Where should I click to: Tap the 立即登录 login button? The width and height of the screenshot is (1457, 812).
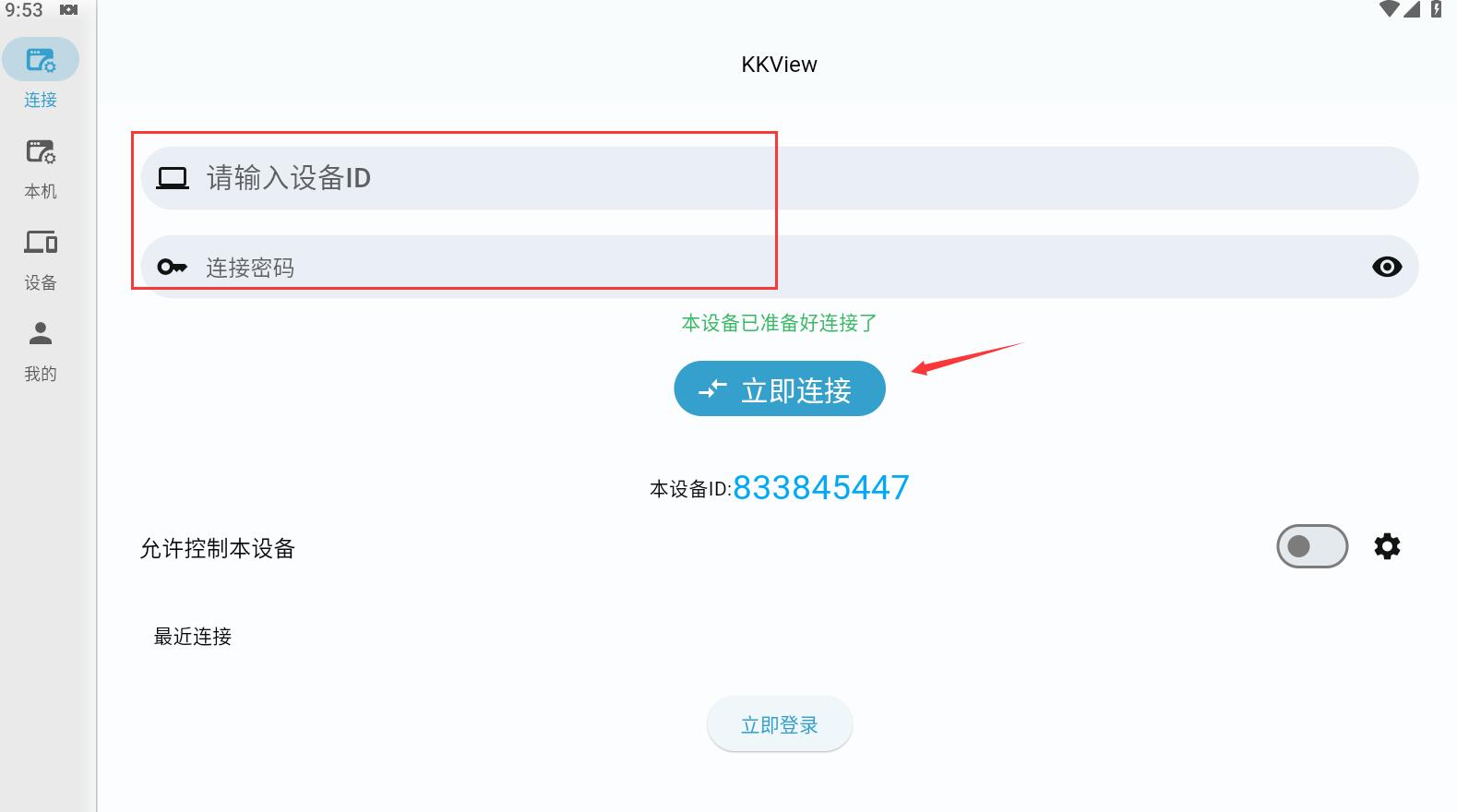click(779, 725)
